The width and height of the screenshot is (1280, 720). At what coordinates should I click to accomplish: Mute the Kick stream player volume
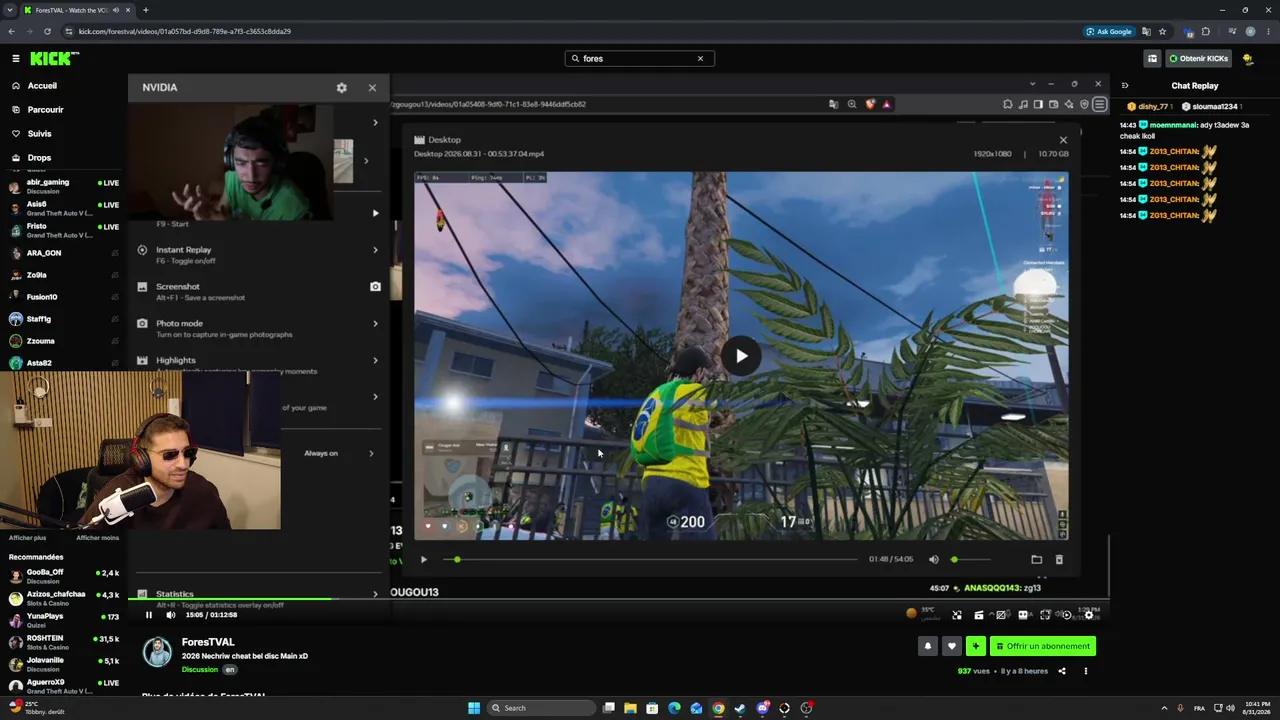coord(171,615)
